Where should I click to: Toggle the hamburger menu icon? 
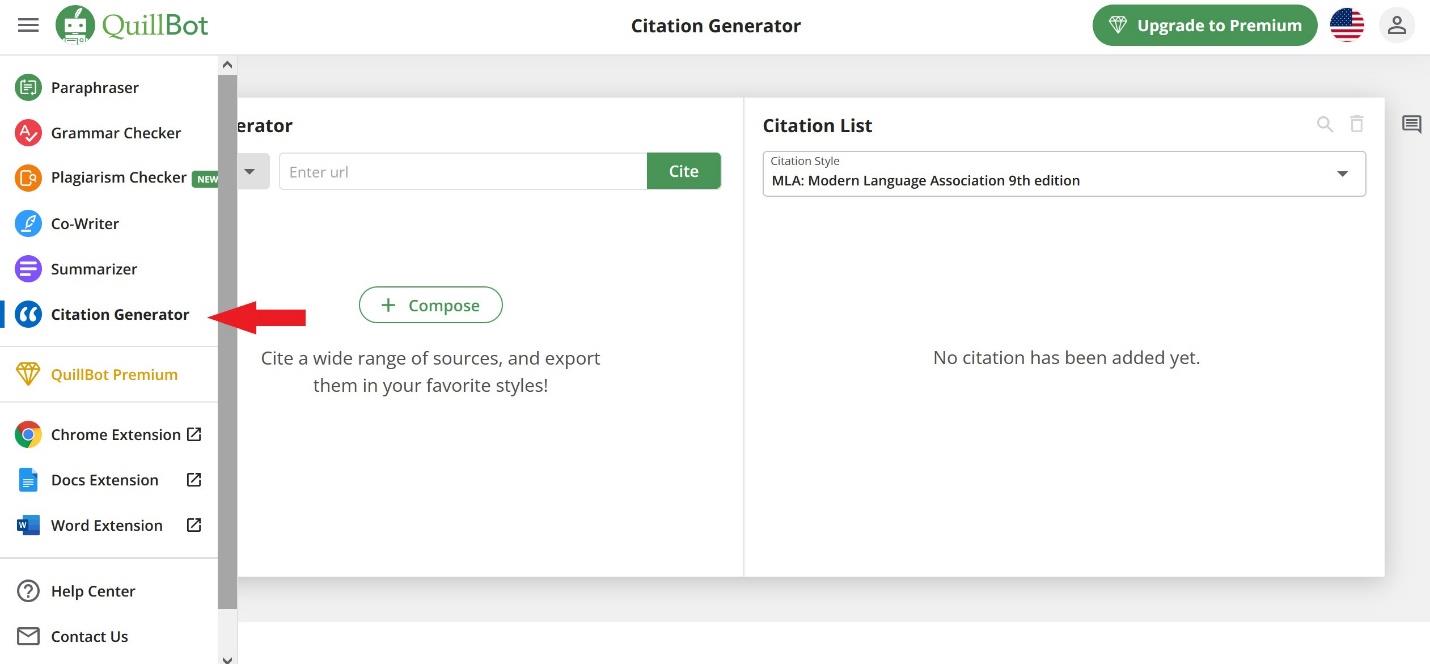28,25
